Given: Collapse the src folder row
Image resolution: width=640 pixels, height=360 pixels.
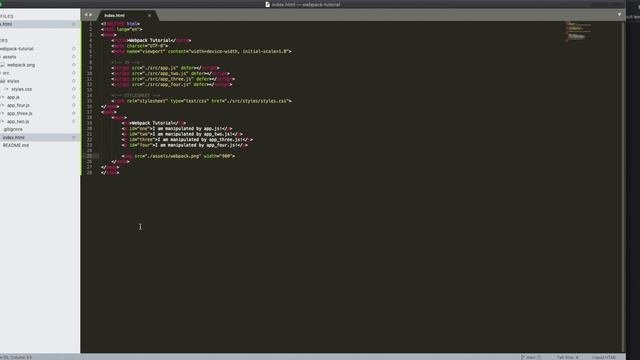Looking at the screenshot, I should click(5, 73).
